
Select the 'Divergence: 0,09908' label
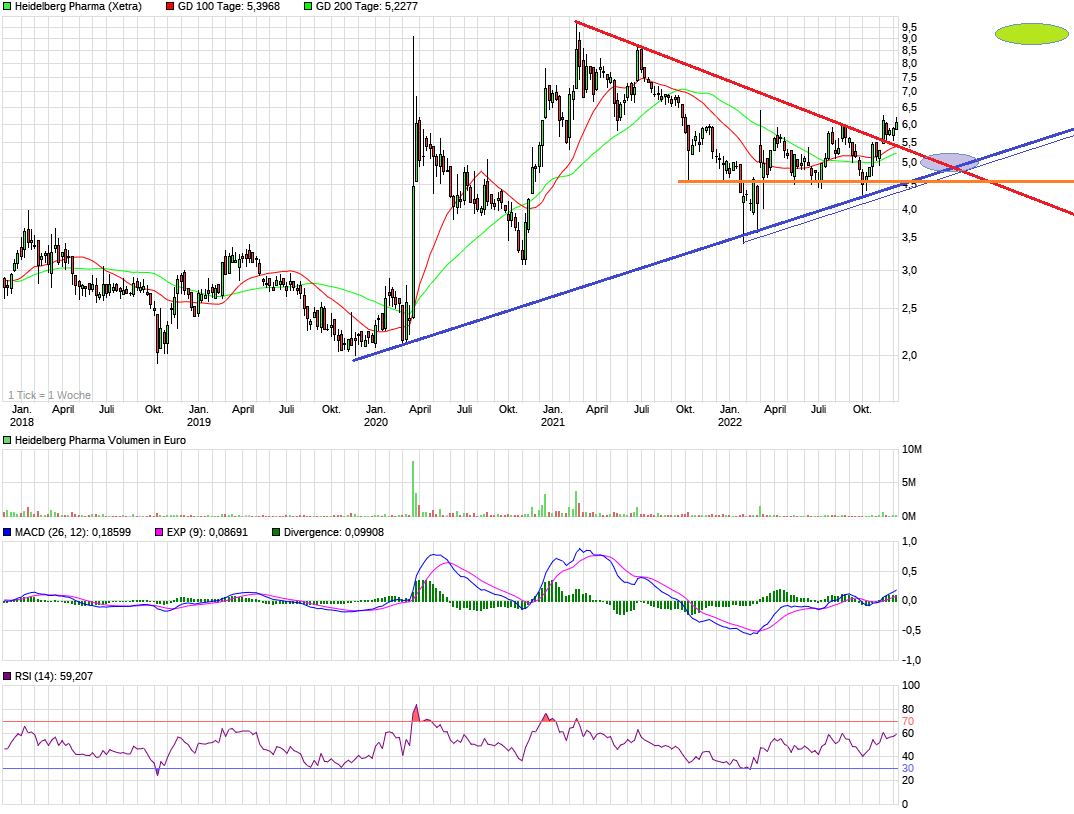[334, 532]
